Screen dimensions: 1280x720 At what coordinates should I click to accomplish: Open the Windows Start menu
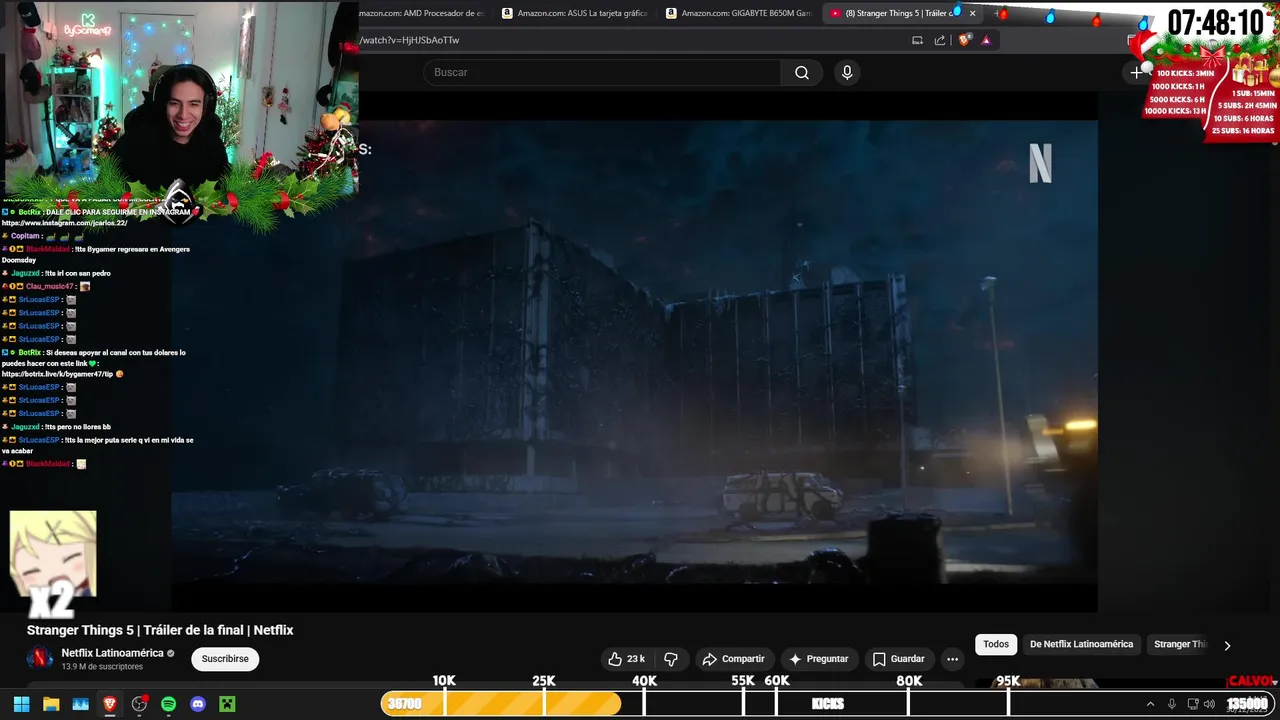tap(21, 704)
